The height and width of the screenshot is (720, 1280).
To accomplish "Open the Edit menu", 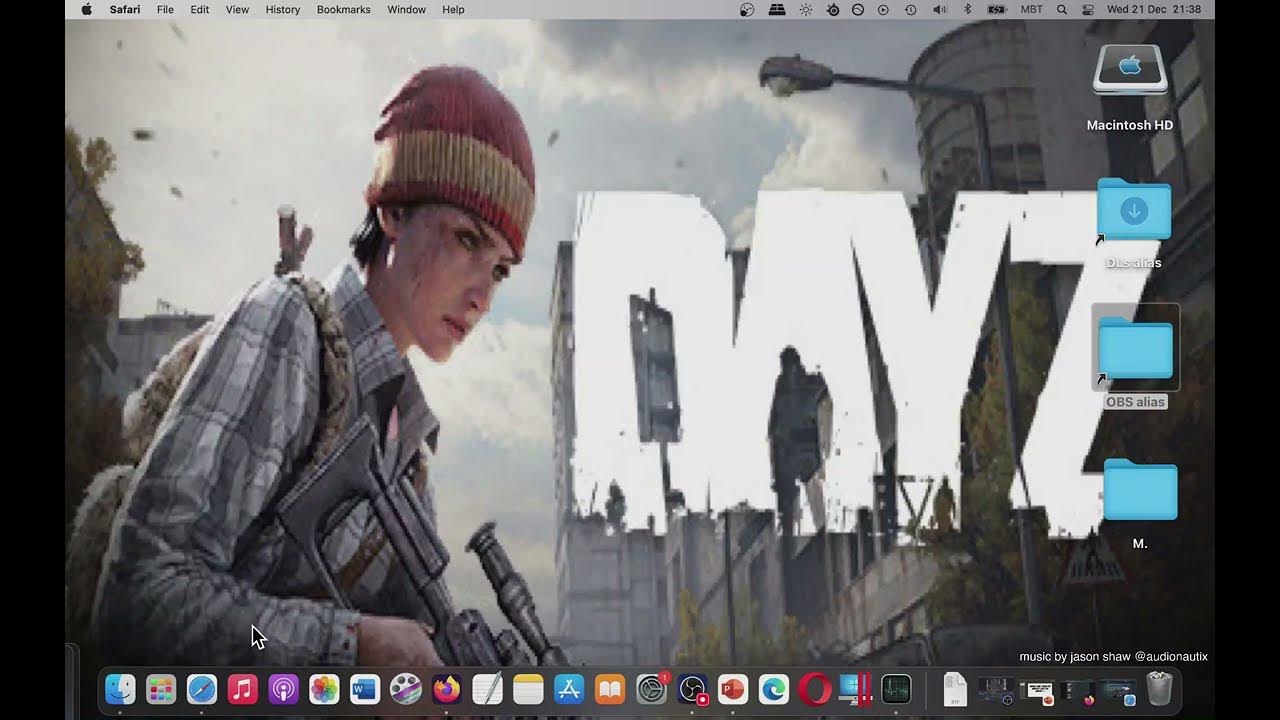I will [200, 9].
